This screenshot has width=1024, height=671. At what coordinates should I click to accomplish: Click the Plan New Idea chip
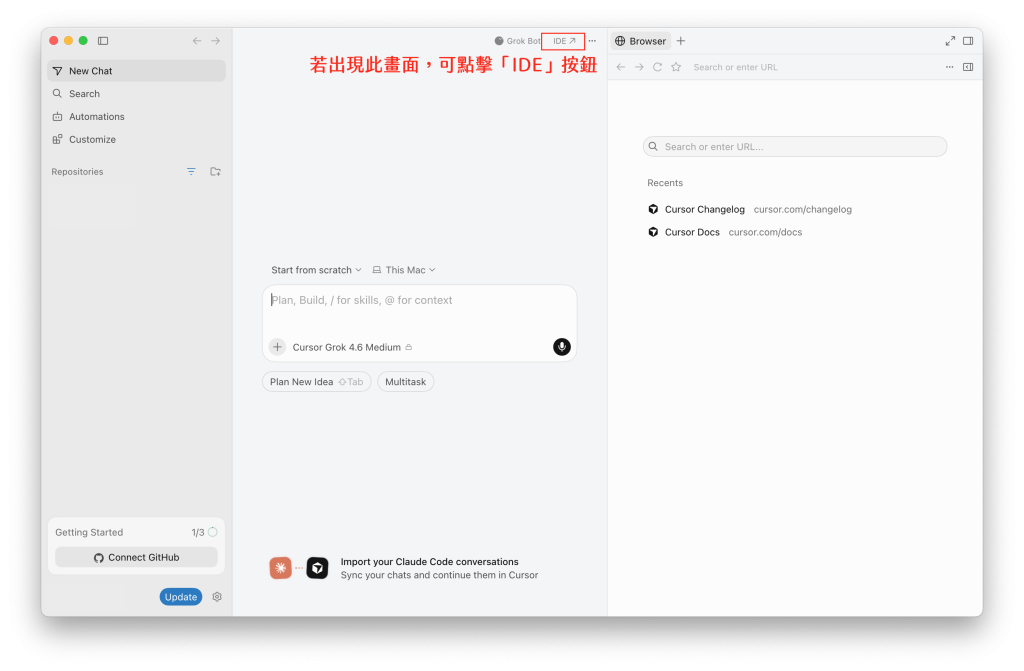tap(317, 382)
